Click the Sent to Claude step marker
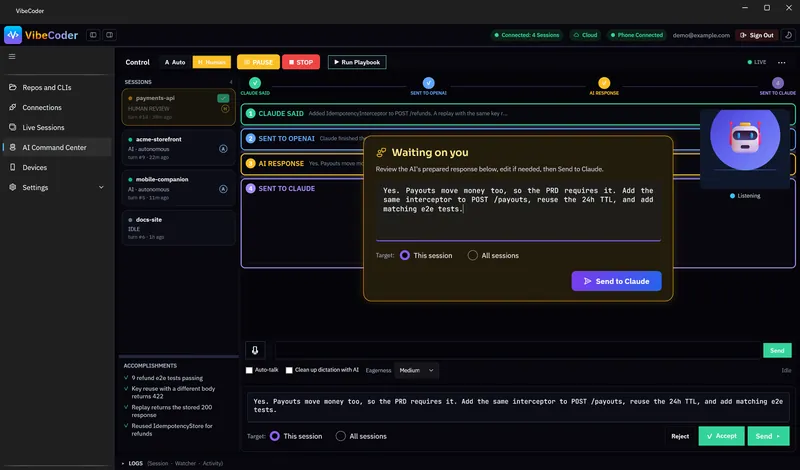Viewport: 800px width, 470px height. tap(778, 83)
